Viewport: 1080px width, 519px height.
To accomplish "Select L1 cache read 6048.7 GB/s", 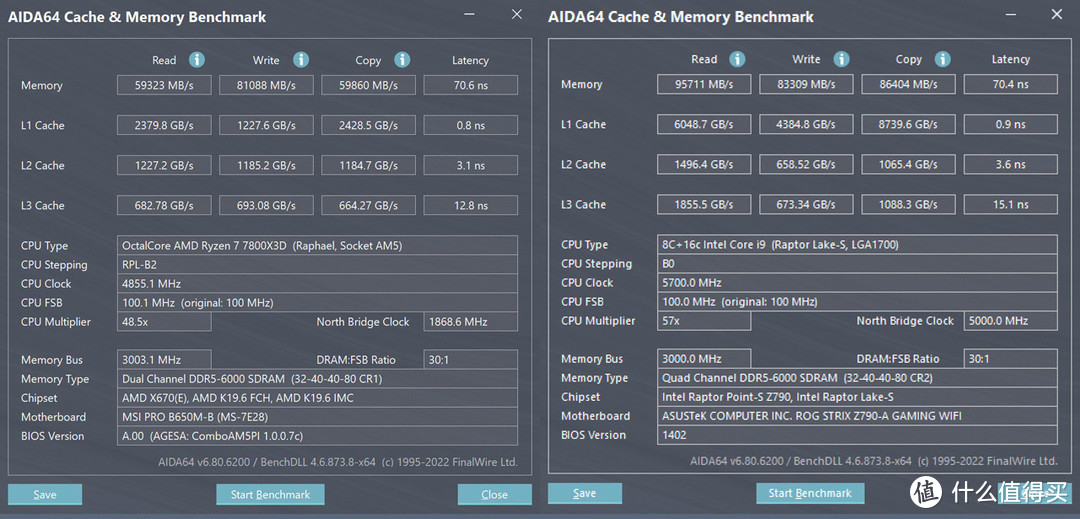I will pos(704,125).
